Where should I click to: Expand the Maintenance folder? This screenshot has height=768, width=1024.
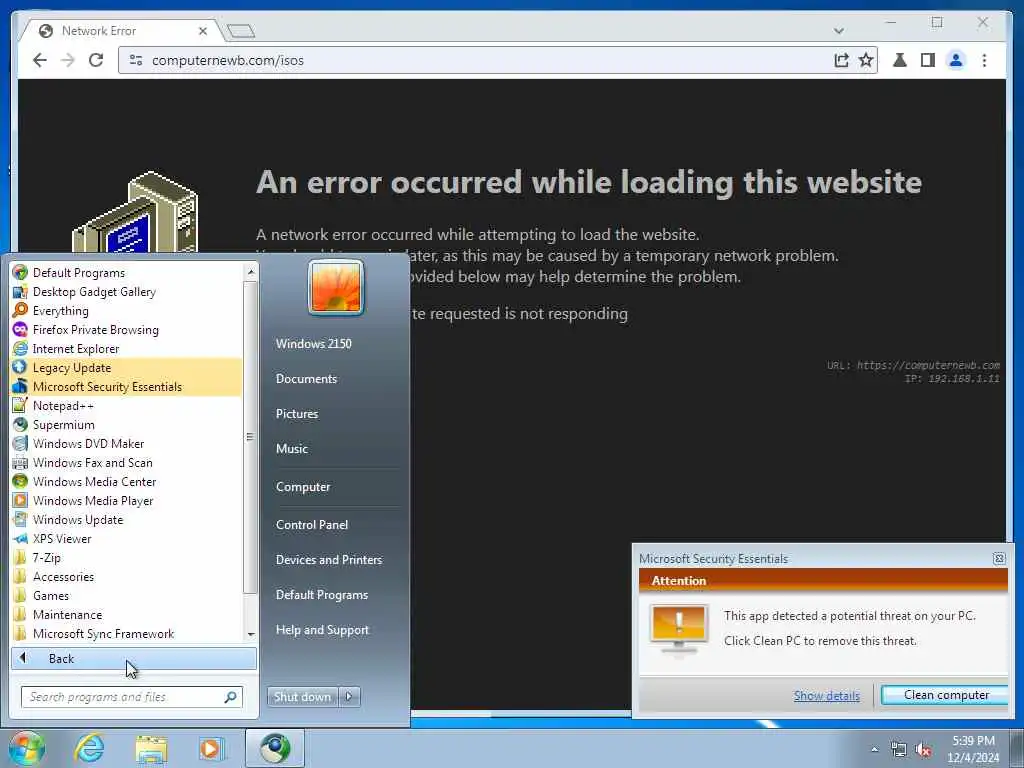click(x=126, y=614)
